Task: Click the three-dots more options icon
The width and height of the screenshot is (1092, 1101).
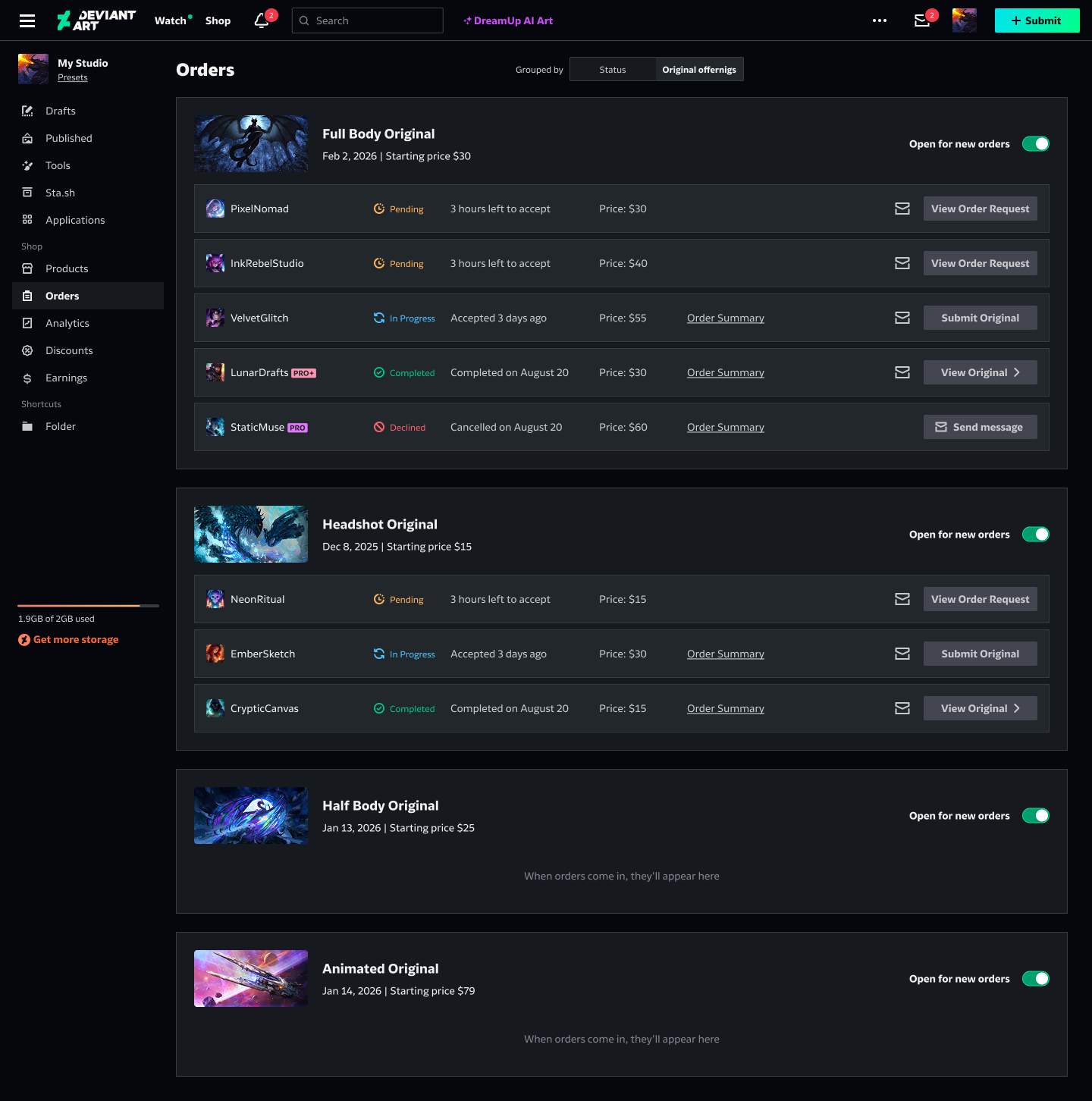Action: 880,20
